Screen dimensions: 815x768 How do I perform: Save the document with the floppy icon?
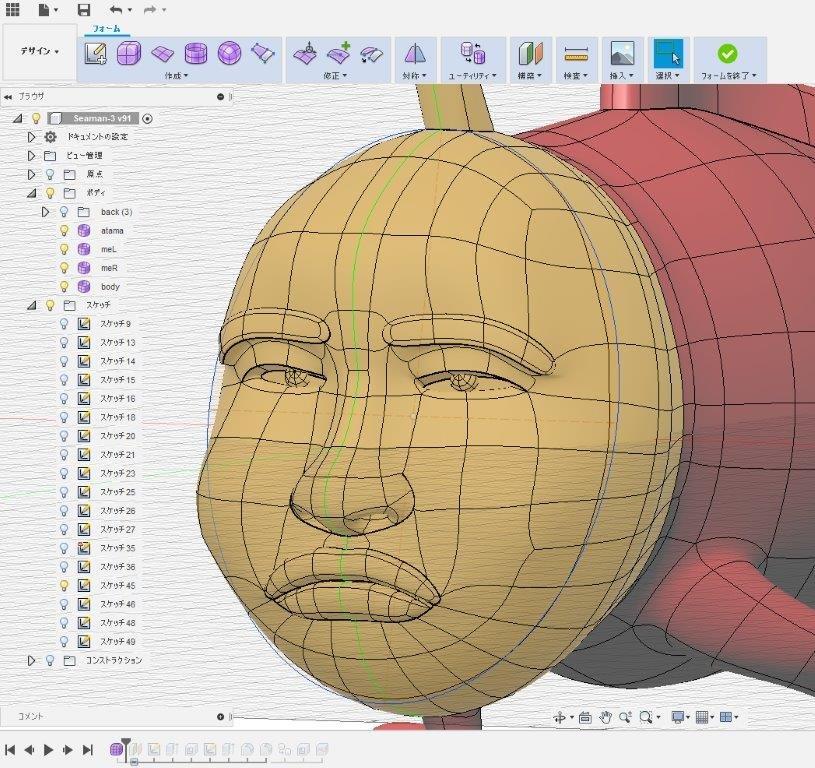(x=84, y=9)
